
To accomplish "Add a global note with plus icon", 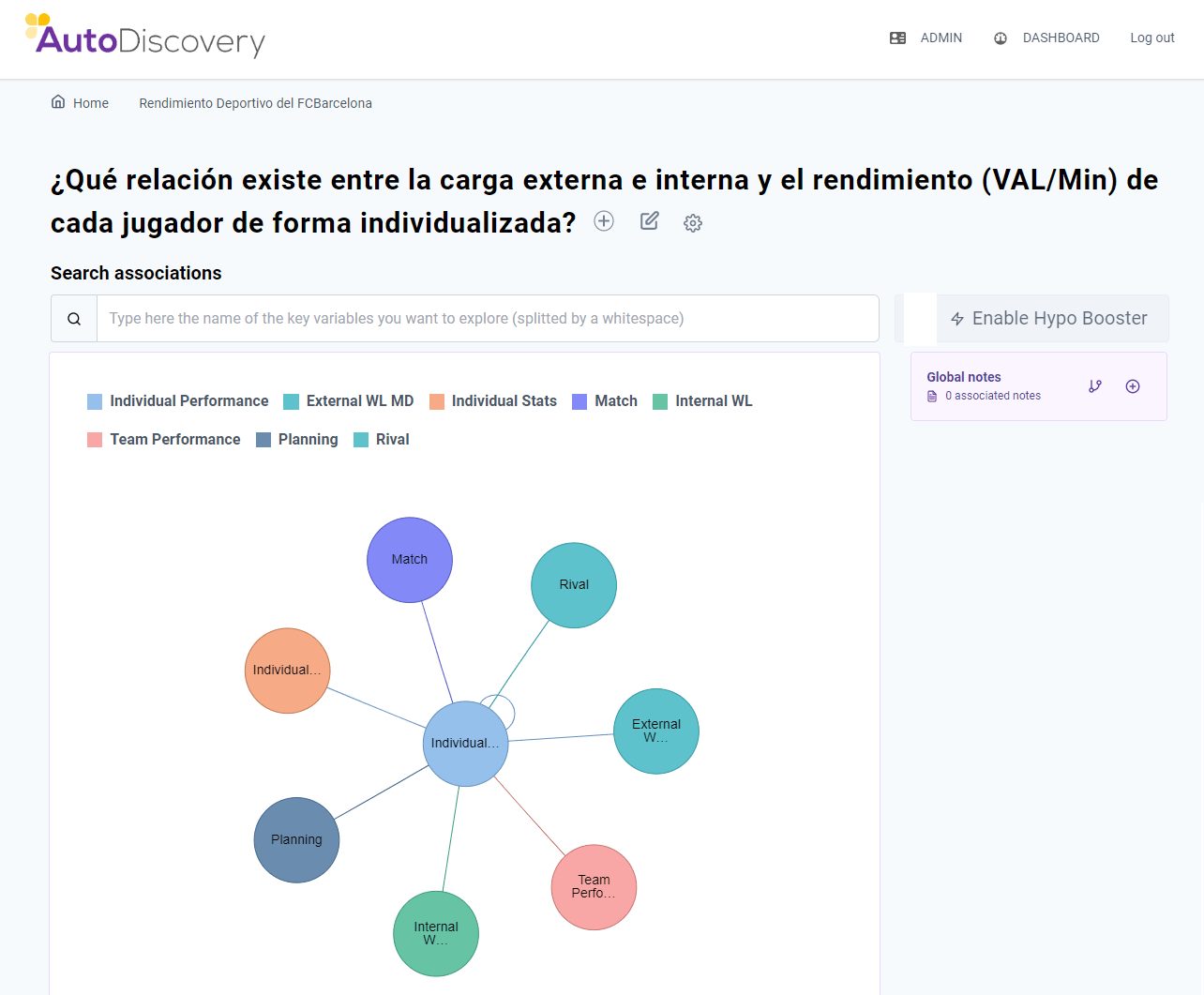I will click(x=1133, y=386).
